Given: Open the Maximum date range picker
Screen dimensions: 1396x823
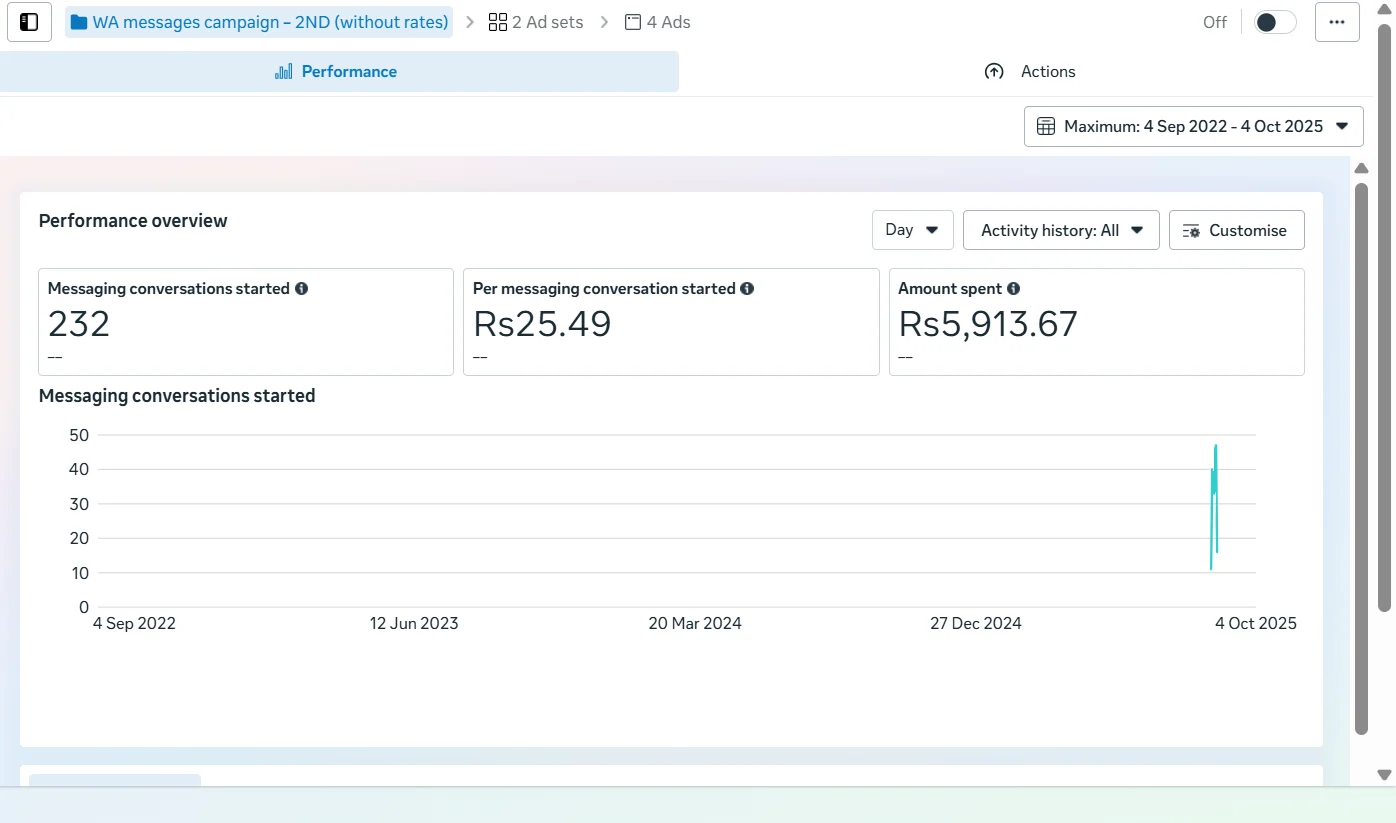Looking at the screenshot, I should [x=1193, y=127].
